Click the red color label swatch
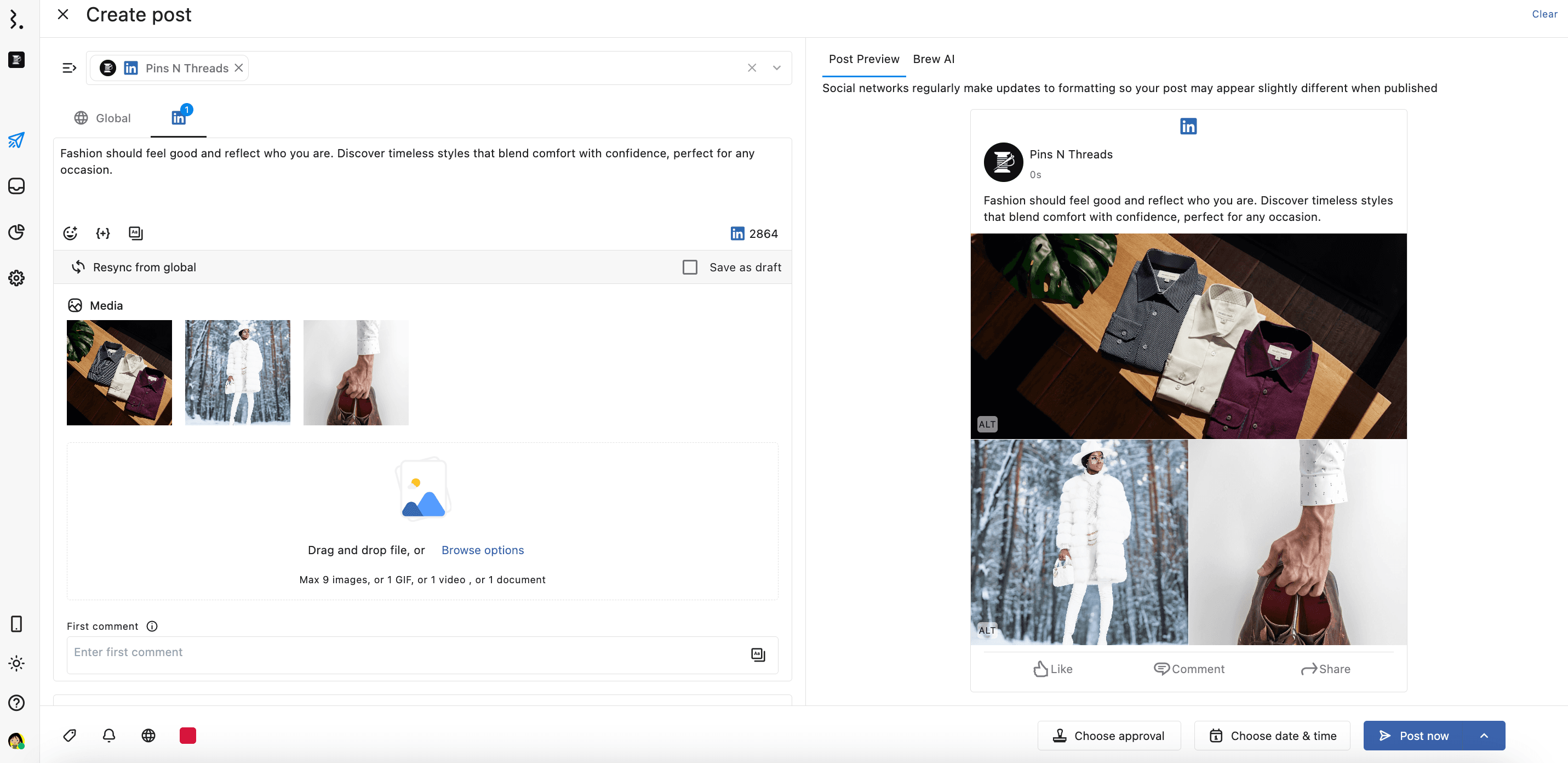 (x=187, y=735)
